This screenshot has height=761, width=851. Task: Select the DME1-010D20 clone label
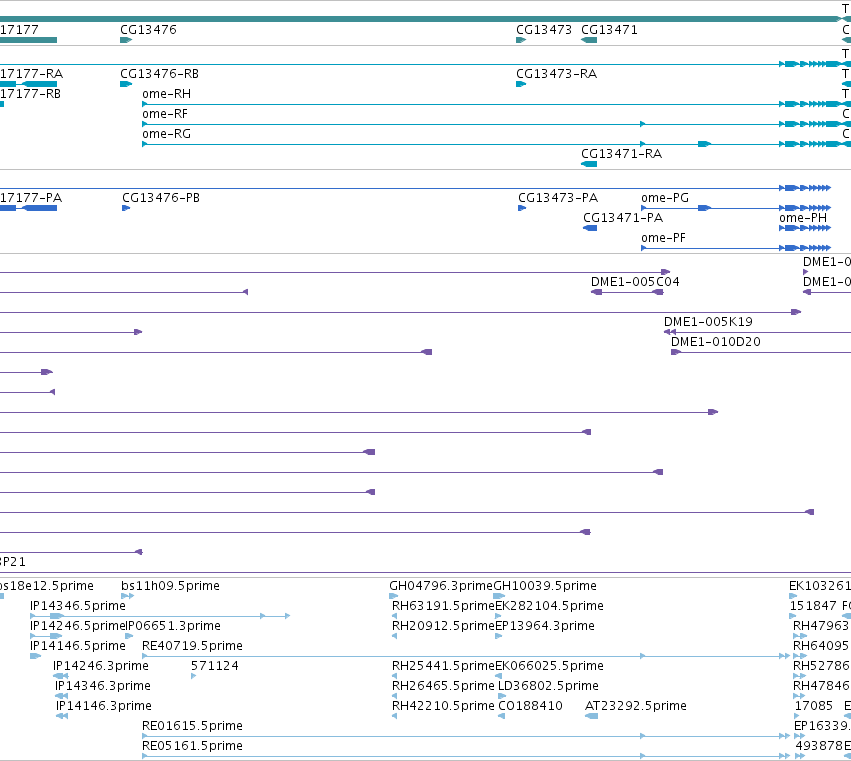[x=715, y=342]
